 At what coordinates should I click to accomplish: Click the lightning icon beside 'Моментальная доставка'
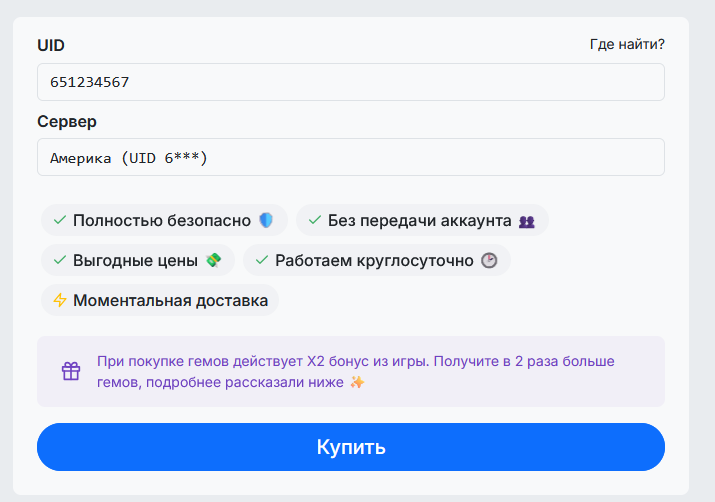[60, 300]
